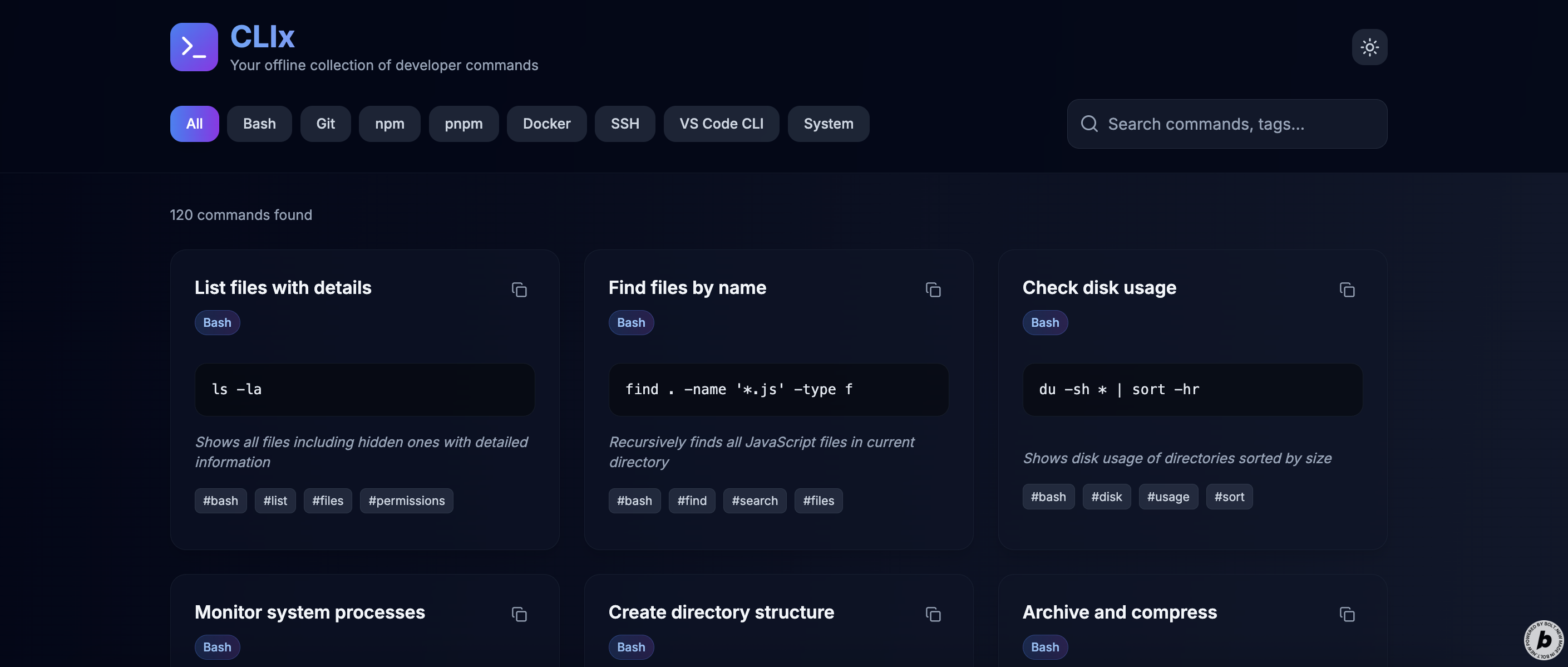The image size is (1568, 667).
Task: Filter commands by Git category
Action: pos(325,124)
